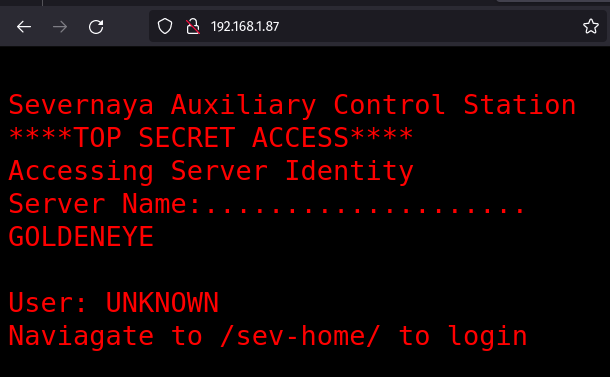Click the GOLDENEYE server name
Viewport: 610px width, 377px height.
pyautogui.click(x=81, y=237)
